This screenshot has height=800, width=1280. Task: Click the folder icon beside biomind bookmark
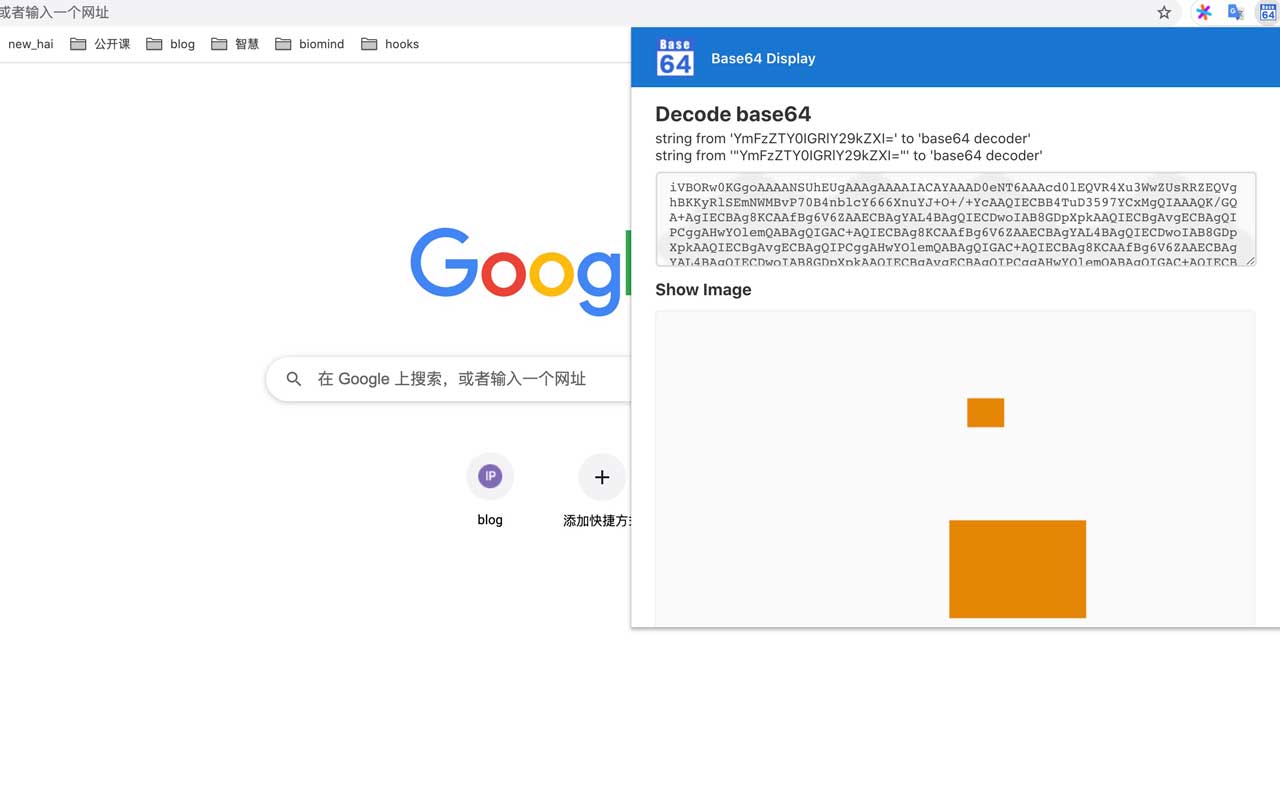coord(283,43)
